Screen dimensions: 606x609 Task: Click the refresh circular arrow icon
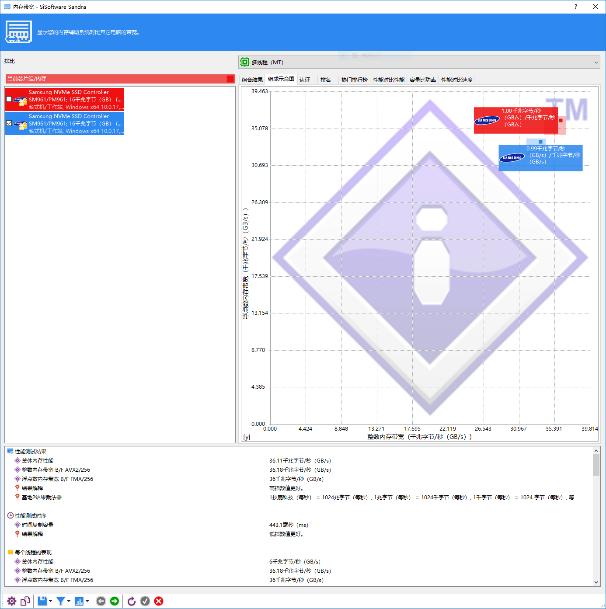pyautogui.click(x=131, y=601)
